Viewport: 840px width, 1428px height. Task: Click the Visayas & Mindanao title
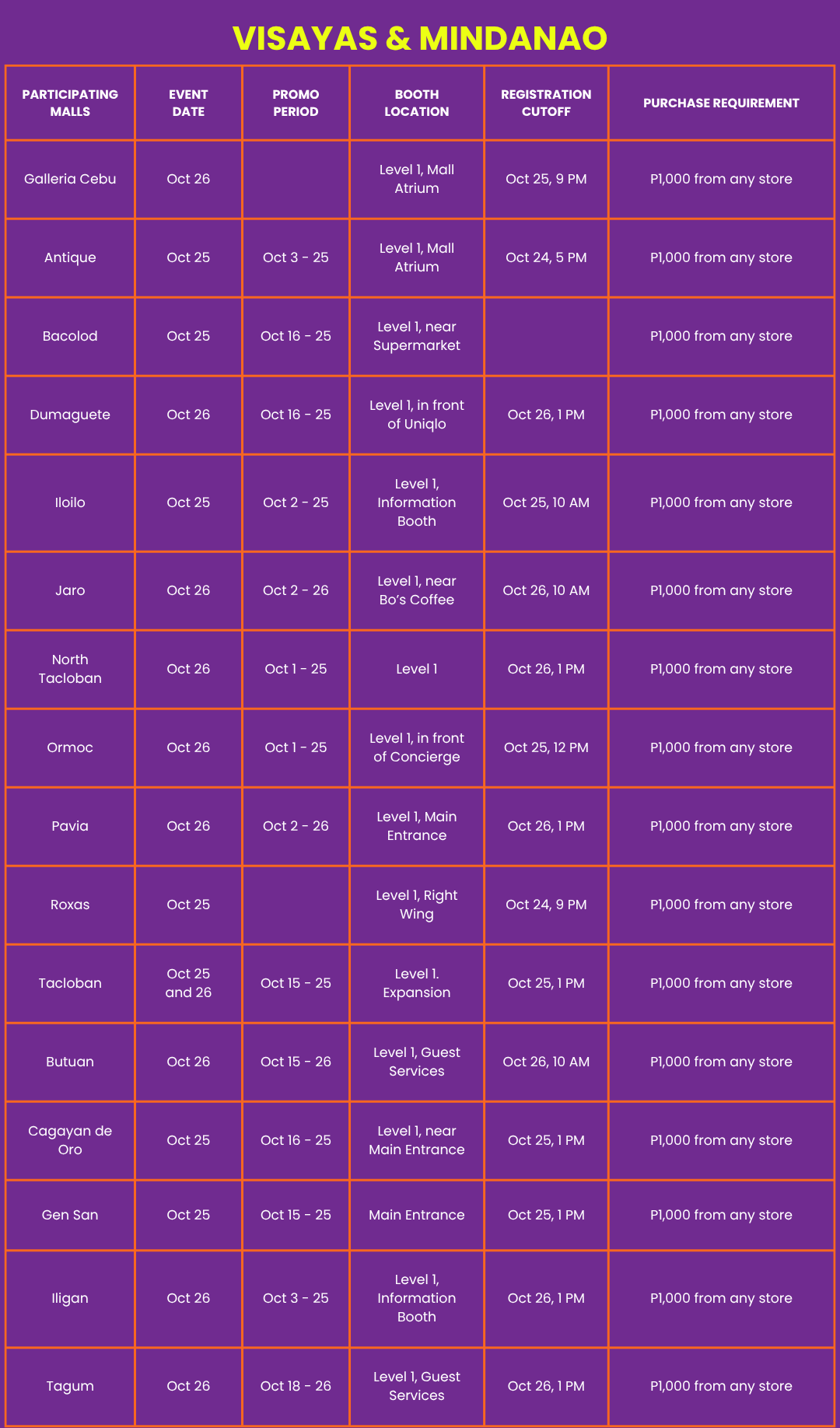tap(420, 38)
